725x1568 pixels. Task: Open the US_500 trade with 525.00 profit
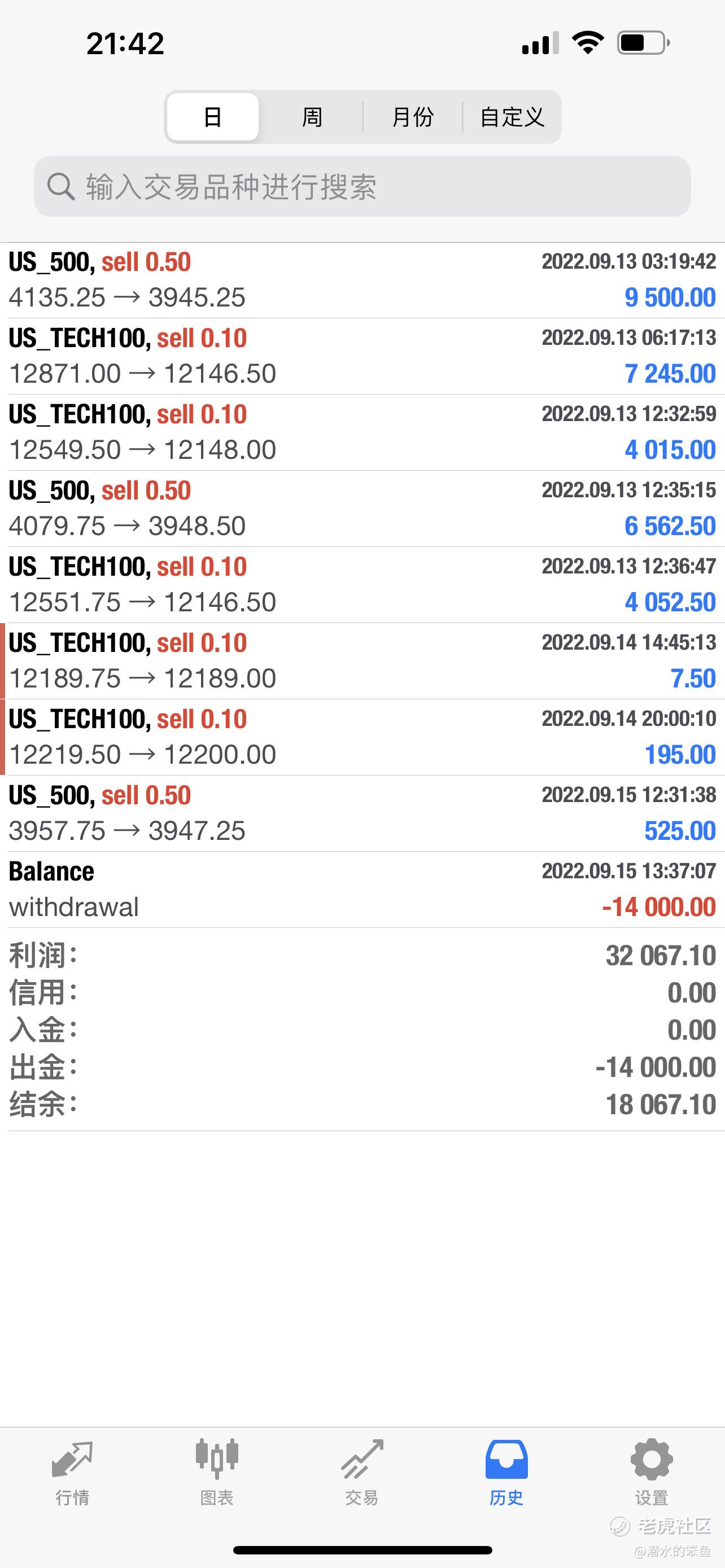[362, 813]
